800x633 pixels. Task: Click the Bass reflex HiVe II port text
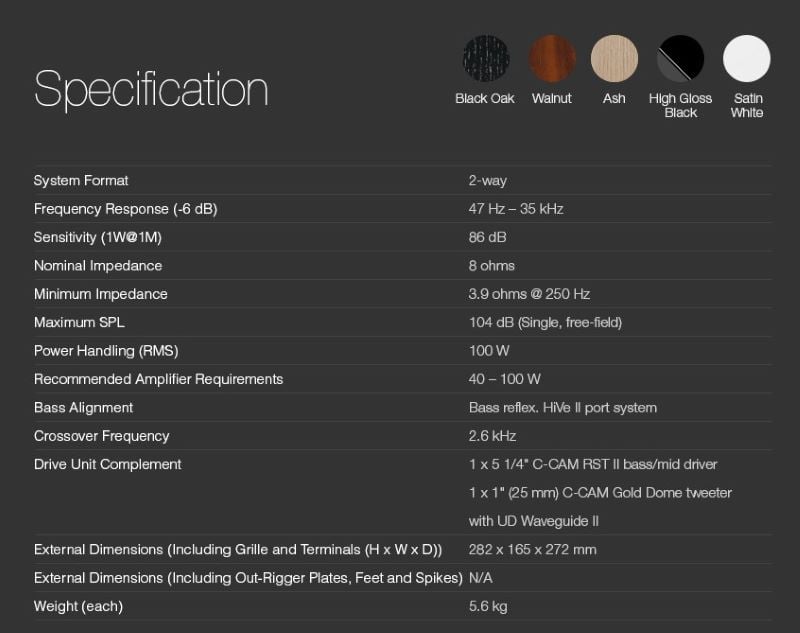click(562, 408)
